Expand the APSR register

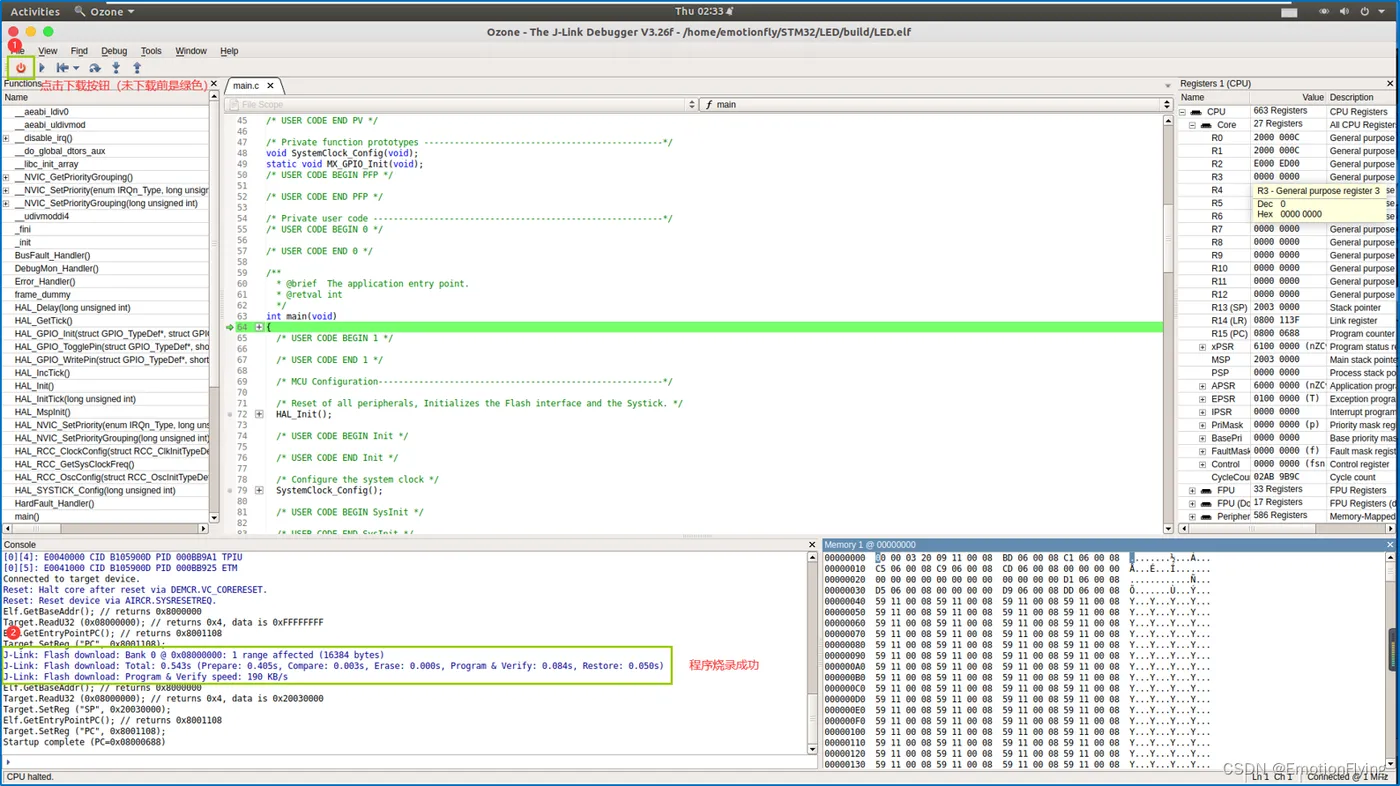point(1202,386)
